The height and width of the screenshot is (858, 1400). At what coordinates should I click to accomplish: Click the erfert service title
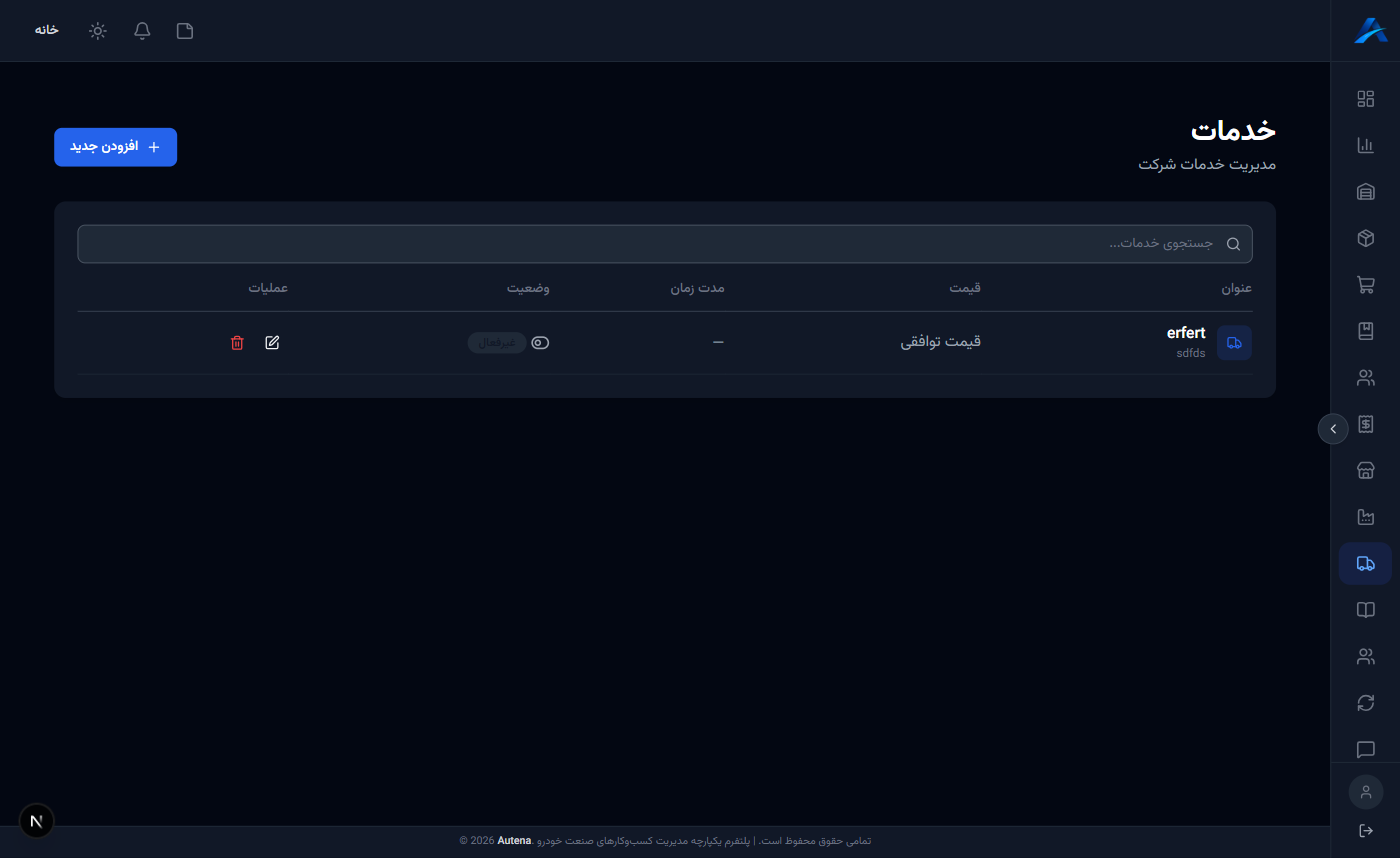click(1186, 333)
